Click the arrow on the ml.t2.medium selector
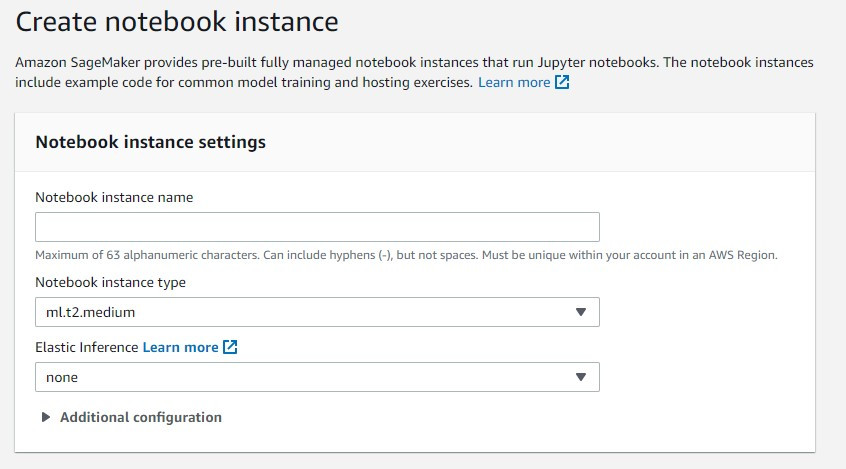 coord(581,312)
